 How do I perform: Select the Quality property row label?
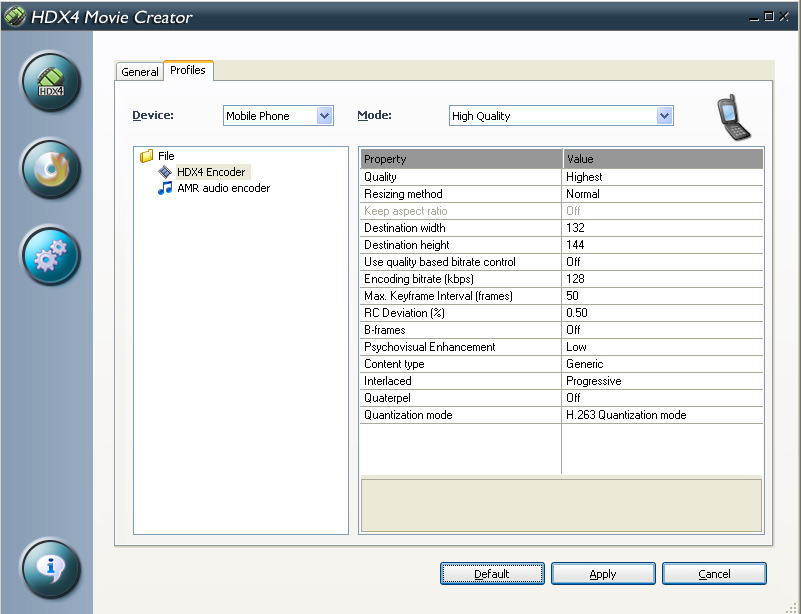coord(380,177)
